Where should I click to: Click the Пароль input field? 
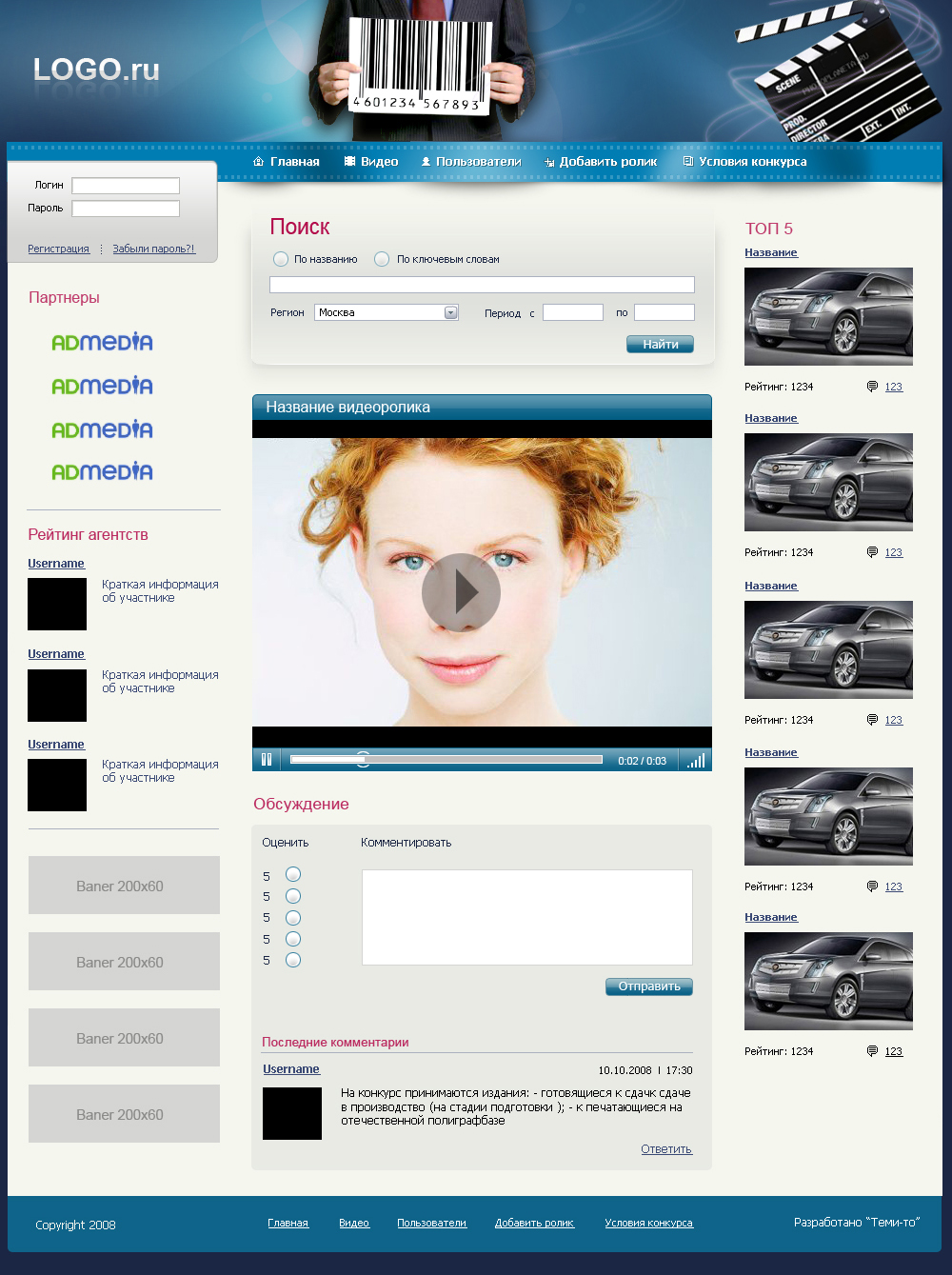tap(126, 209)
